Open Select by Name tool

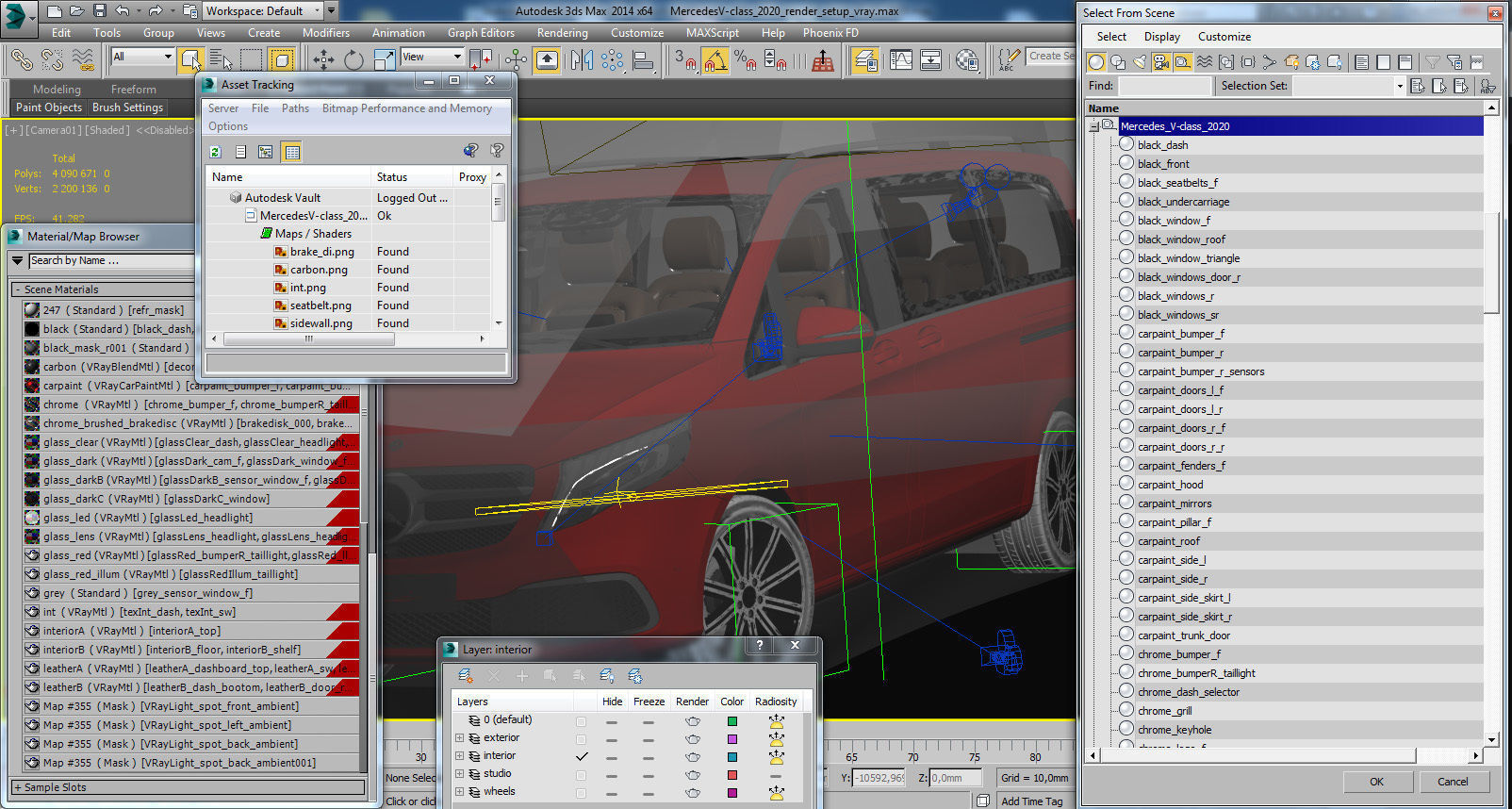219,59
